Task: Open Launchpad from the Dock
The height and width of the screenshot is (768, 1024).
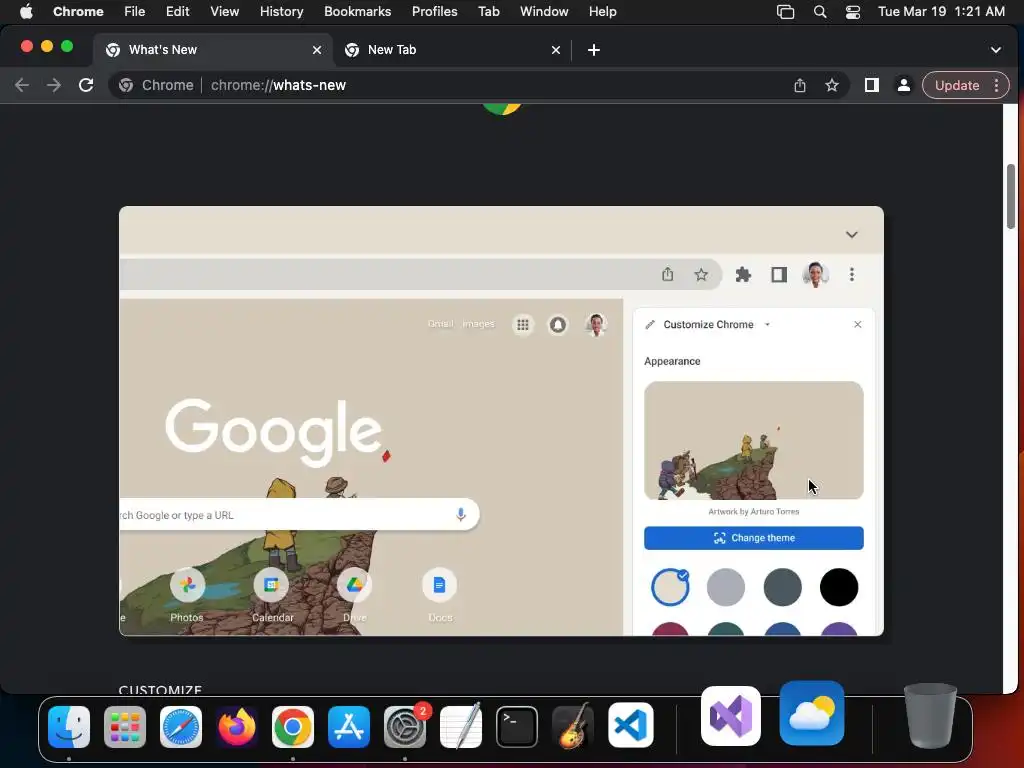Action: pyautogui.click(x=125, y=727)
